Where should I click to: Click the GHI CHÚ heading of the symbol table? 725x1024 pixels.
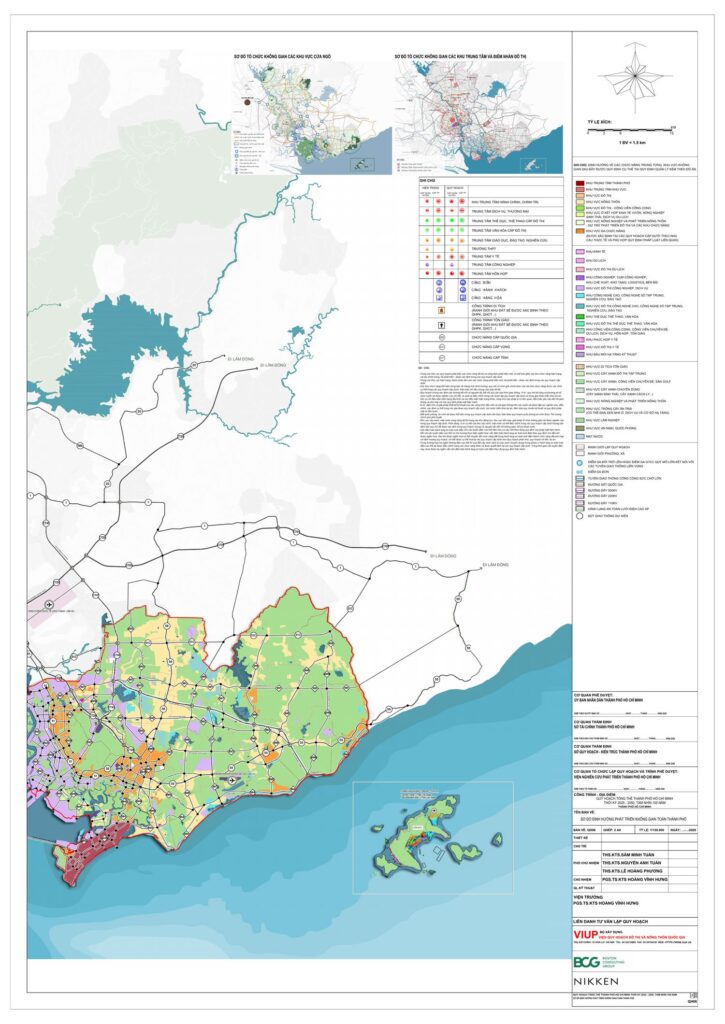pos(427,180)
